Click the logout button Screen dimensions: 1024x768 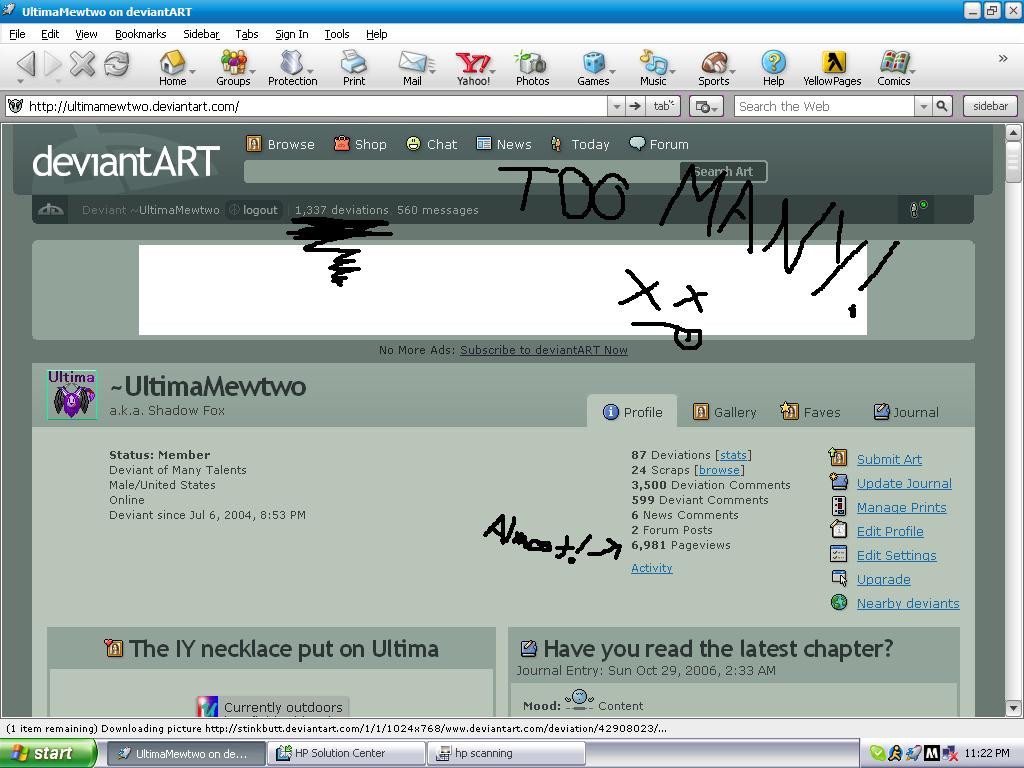click(254, 210)
